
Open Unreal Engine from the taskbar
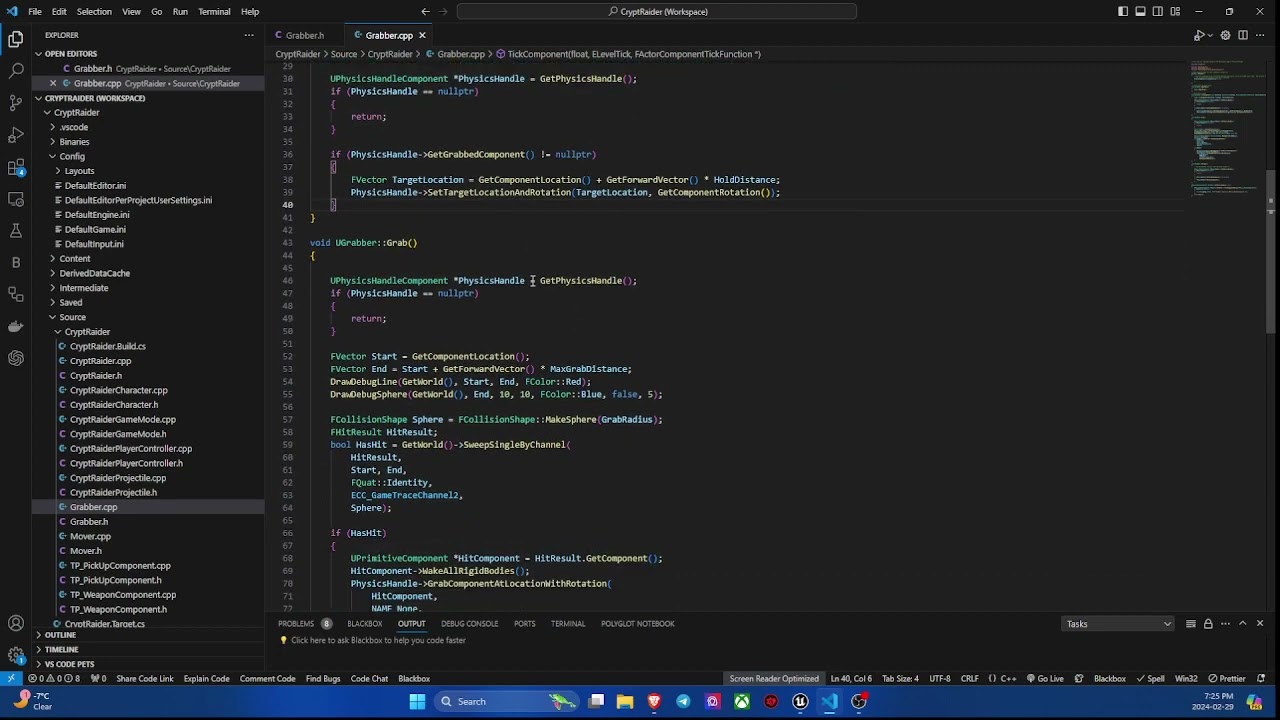pyautogui.click(x=800, y=702)
